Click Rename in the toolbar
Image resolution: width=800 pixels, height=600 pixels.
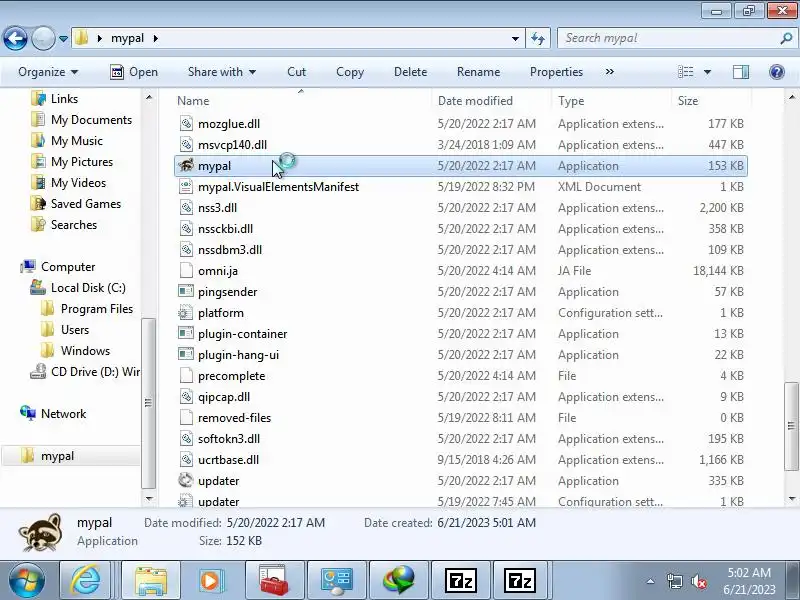(x=478, y=72)
